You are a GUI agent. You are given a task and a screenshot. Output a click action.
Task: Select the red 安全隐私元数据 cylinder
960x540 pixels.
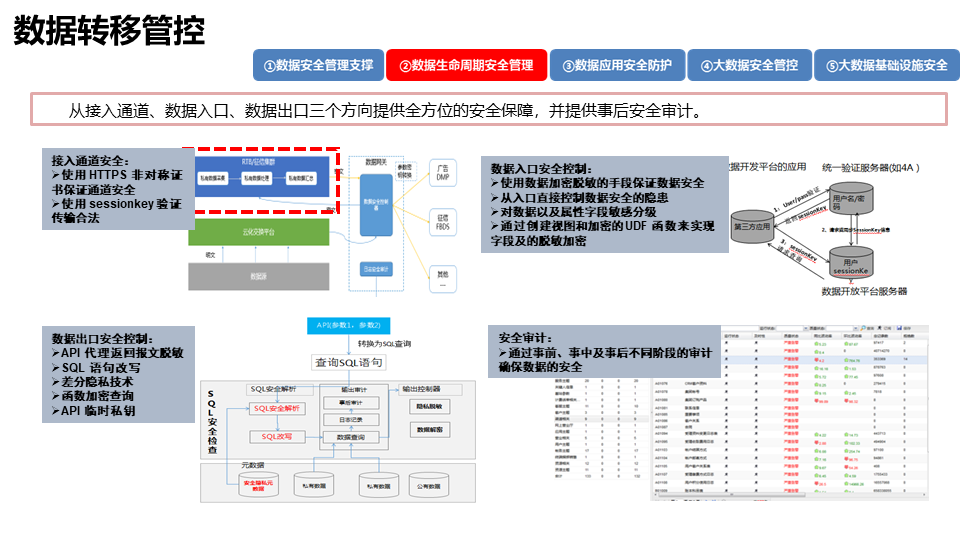point(258,485)
